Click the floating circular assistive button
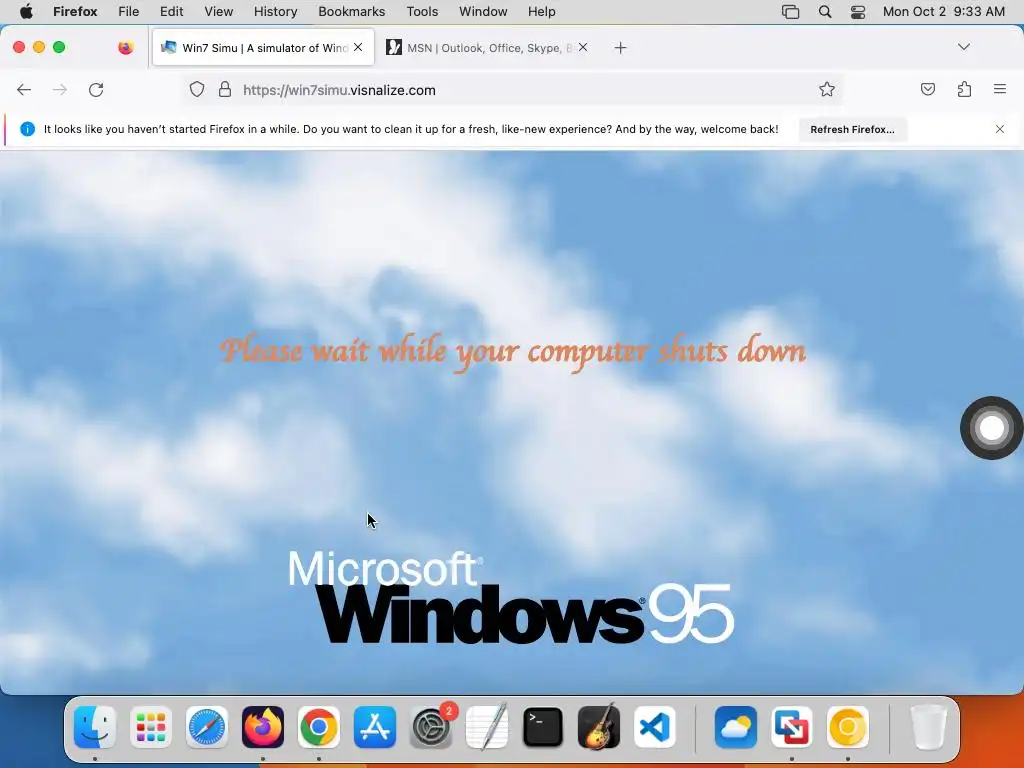This screenshot has height=768, width=1024. 991,428
